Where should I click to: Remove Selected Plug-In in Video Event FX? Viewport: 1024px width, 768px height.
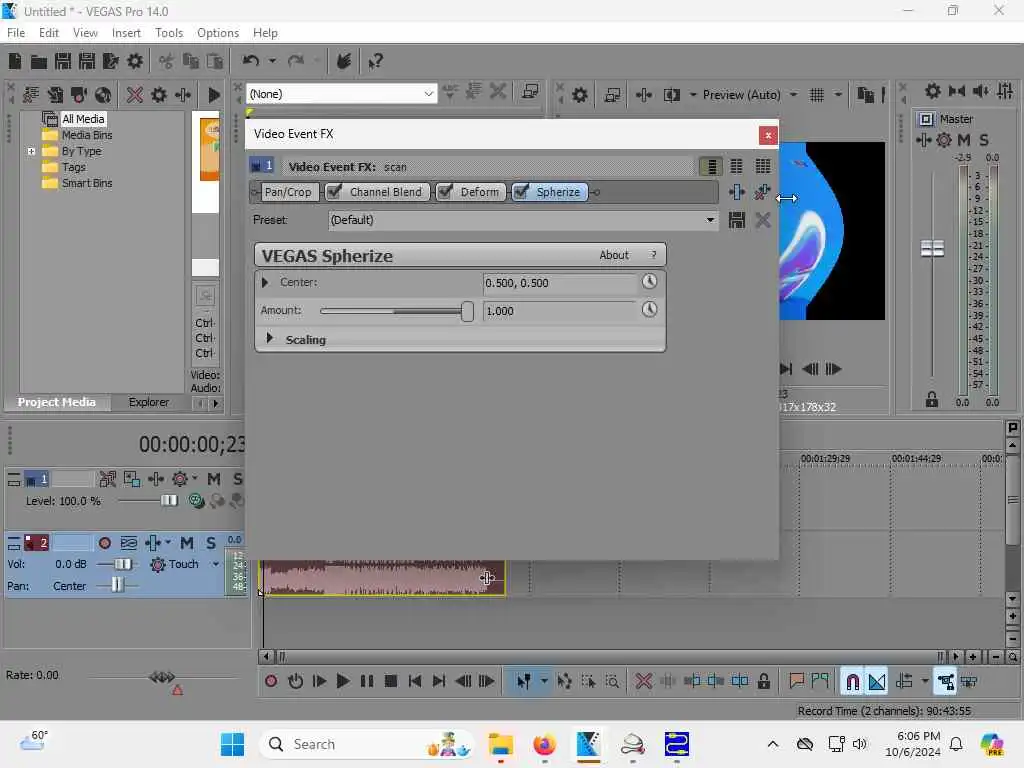(x=762, y=192)
